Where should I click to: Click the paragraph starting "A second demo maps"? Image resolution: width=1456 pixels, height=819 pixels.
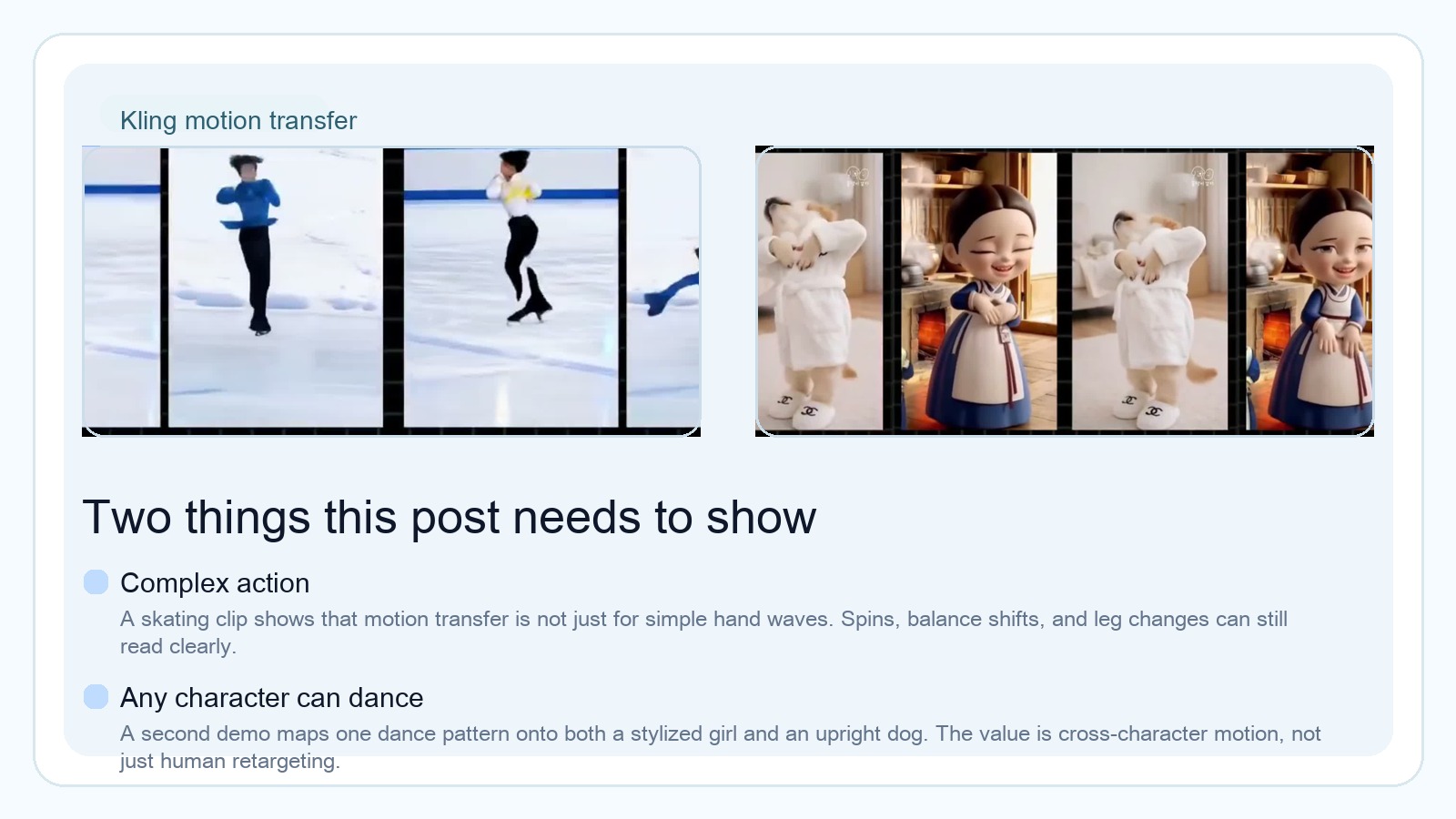[720, 747]
